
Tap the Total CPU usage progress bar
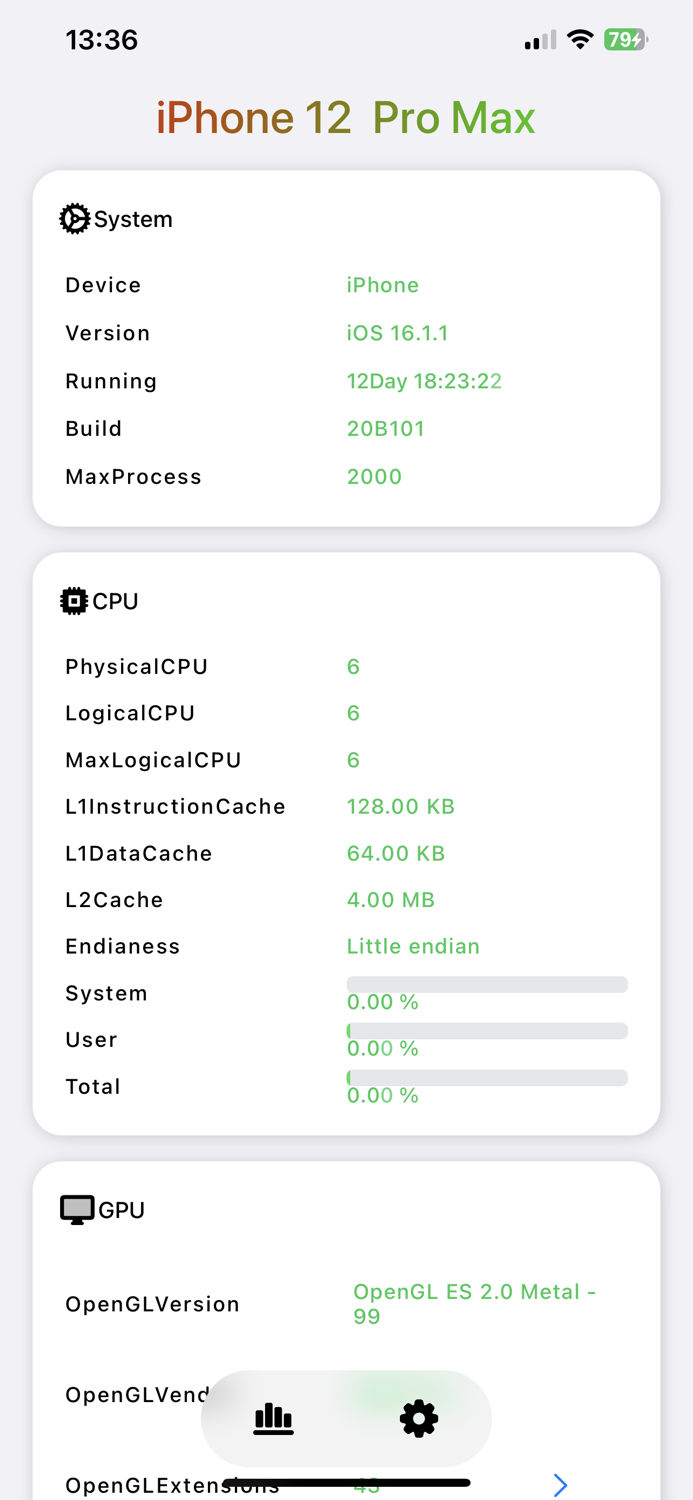(x=487, y=1077)
